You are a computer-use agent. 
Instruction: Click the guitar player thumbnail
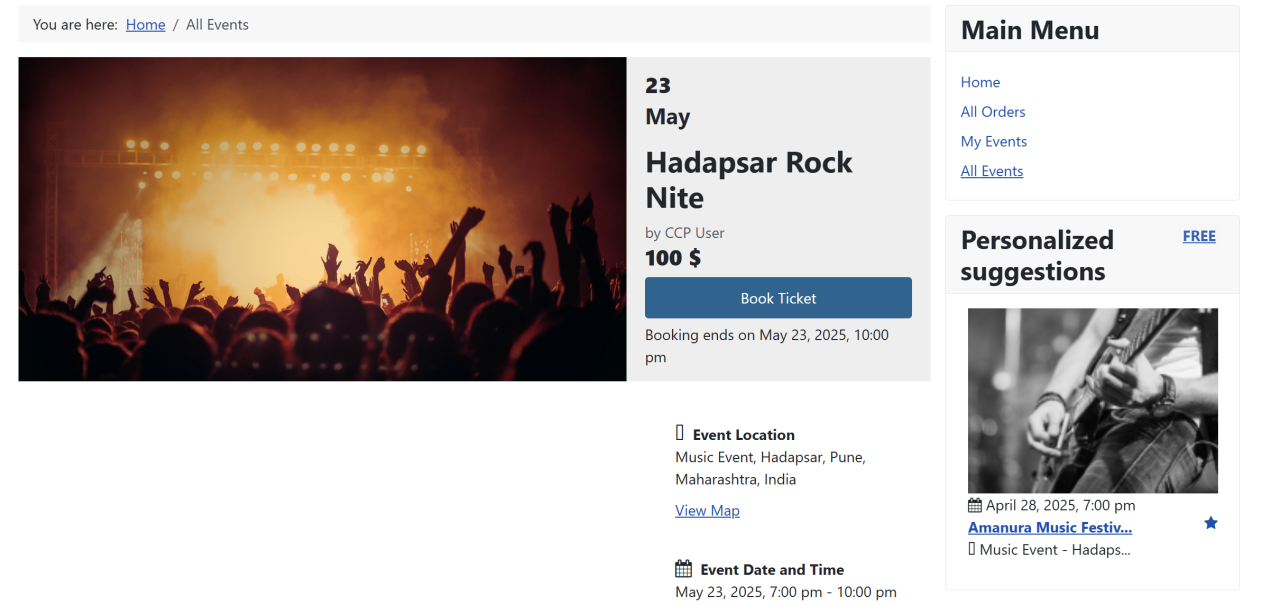pyautogui.click(x=1092, y=400)
